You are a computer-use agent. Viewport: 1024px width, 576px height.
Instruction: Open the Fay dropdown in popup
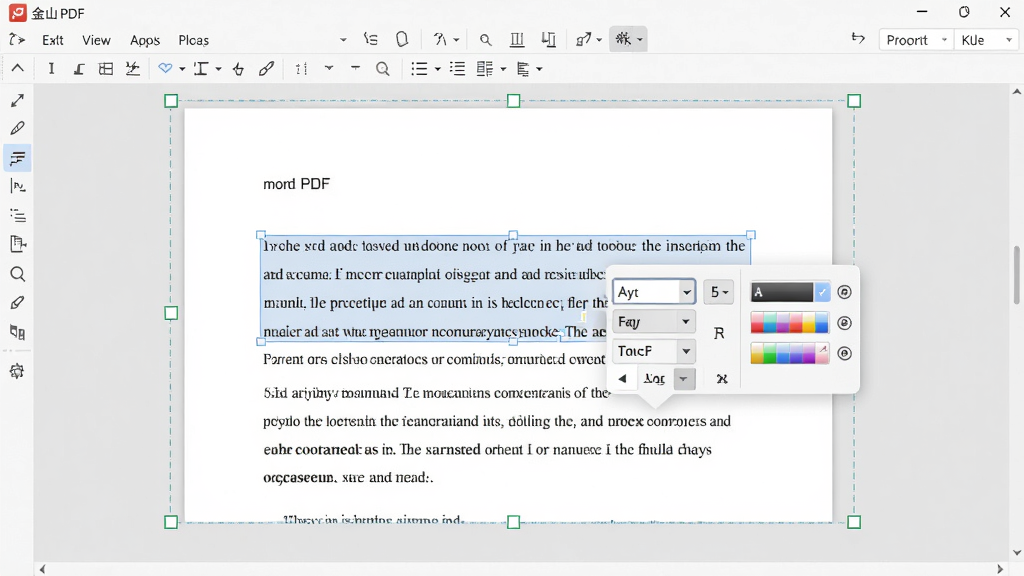pyautogui.click(x=654, y=321)
